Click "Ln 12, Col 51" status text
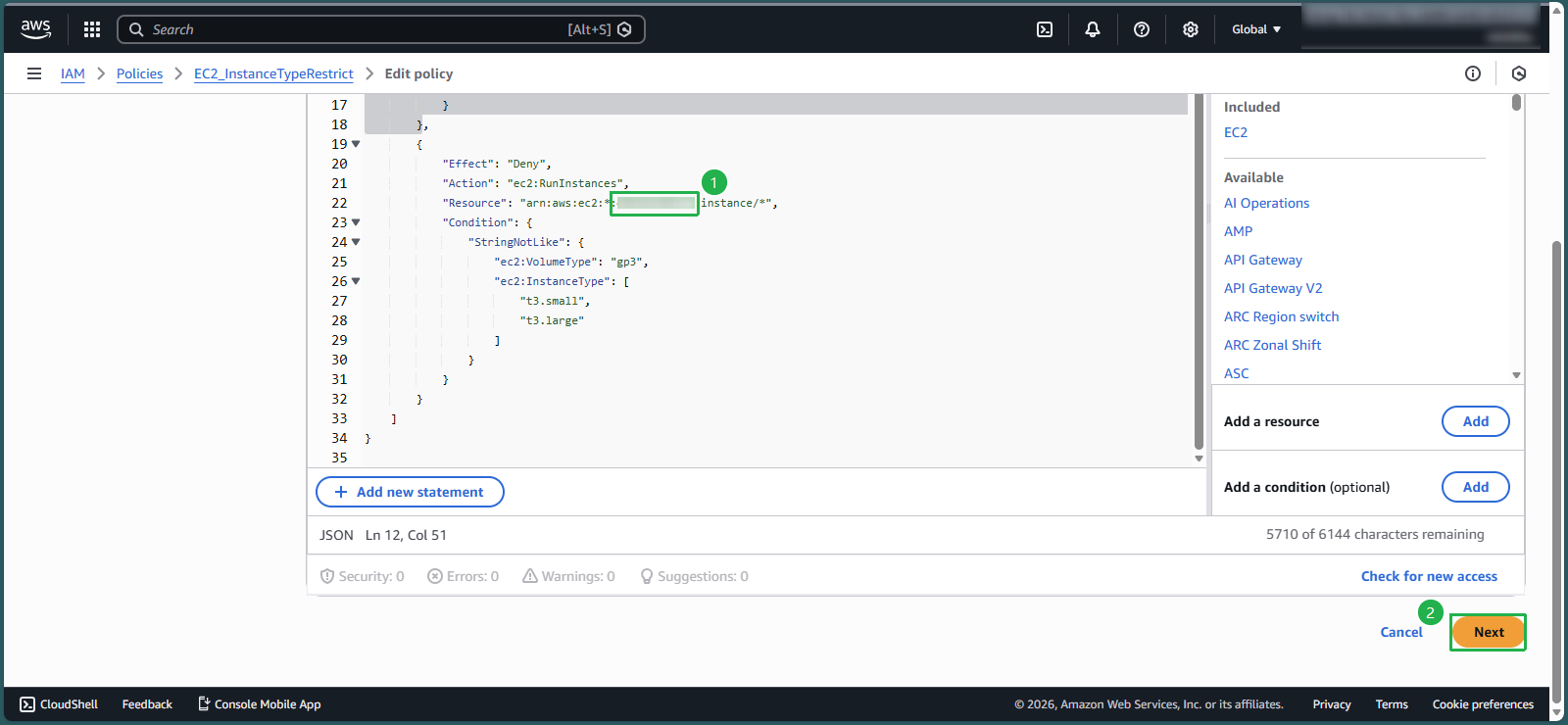The height and width of the screenshot is (725, 1568). tap(406, 535)
